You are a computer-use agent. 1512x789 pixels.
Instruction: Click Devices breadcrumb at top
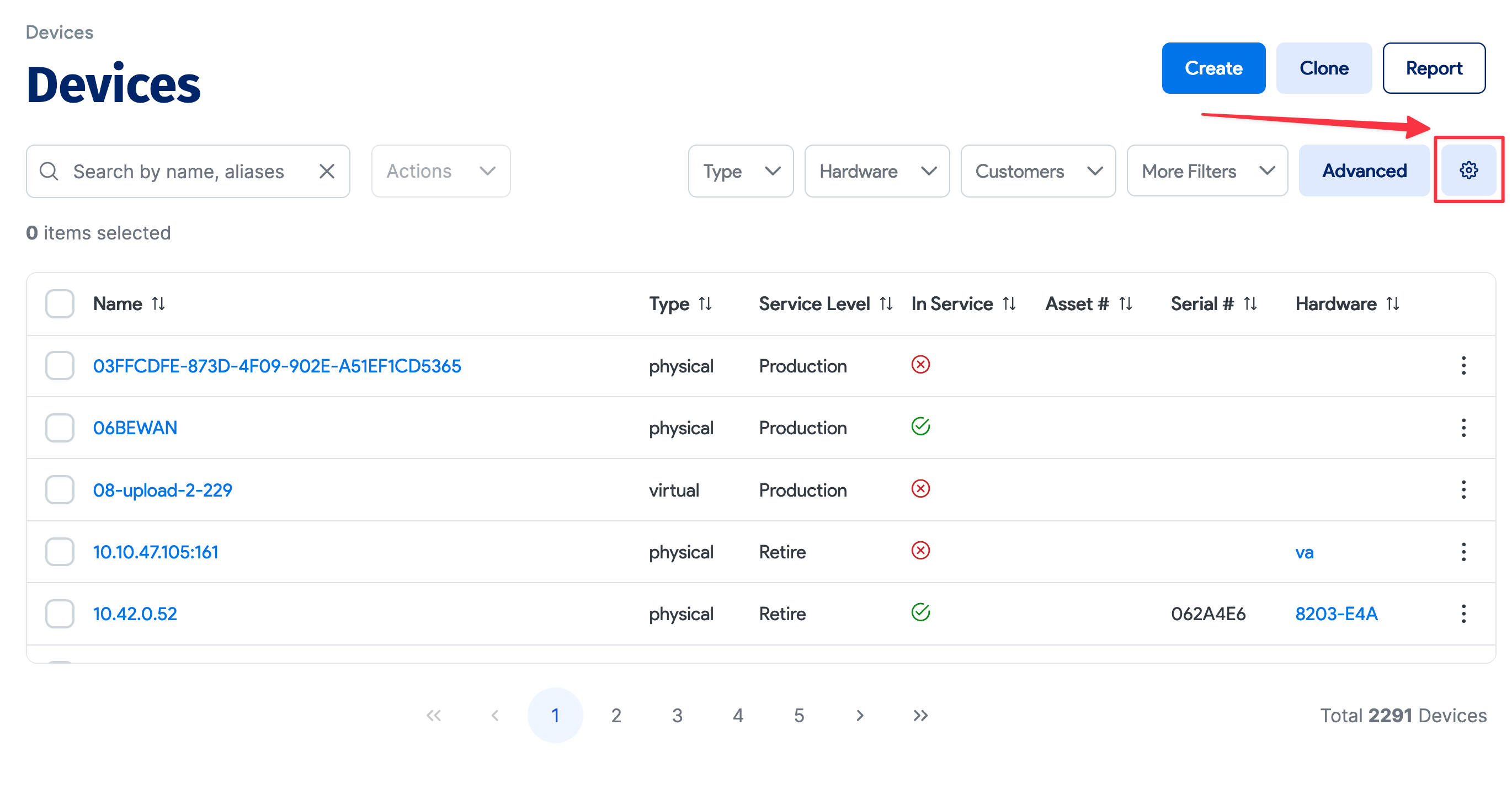click(x=59, y=33)
